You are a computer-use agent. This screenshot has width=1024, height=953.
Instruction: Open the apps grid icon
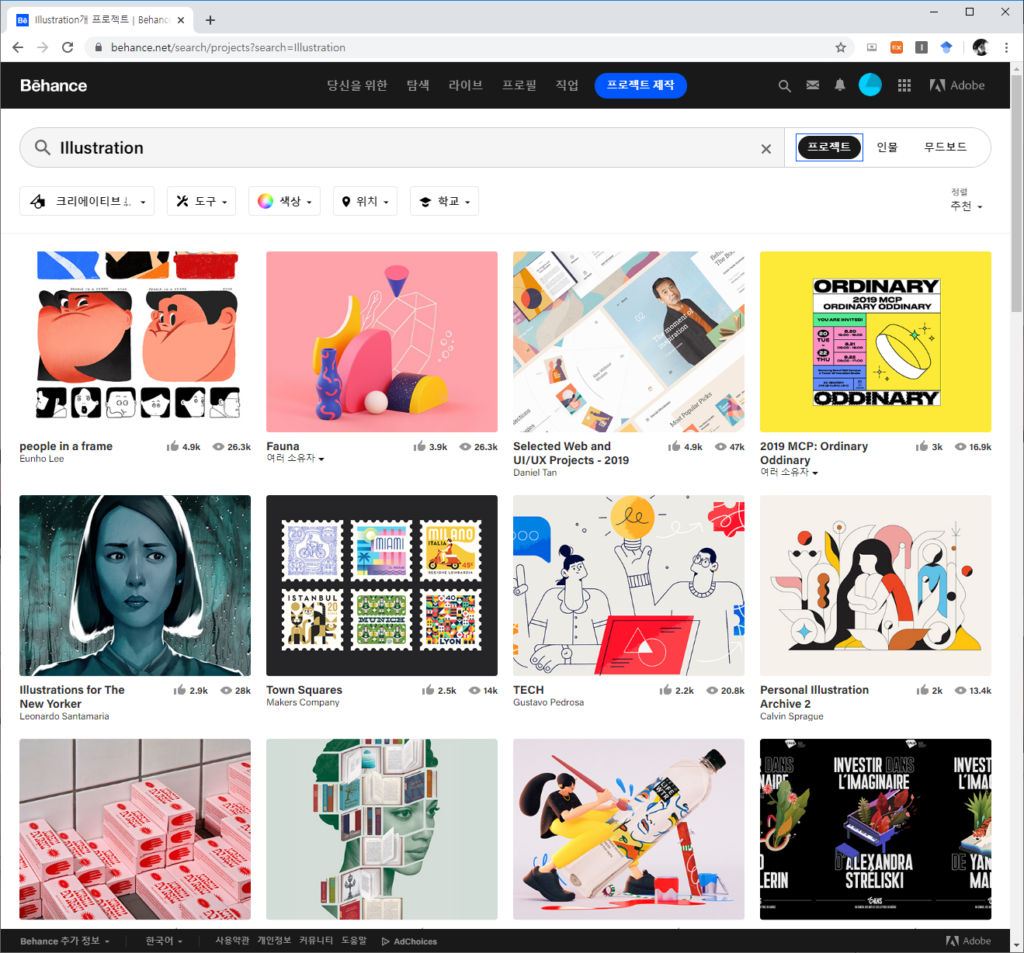(x=904, y=86)
